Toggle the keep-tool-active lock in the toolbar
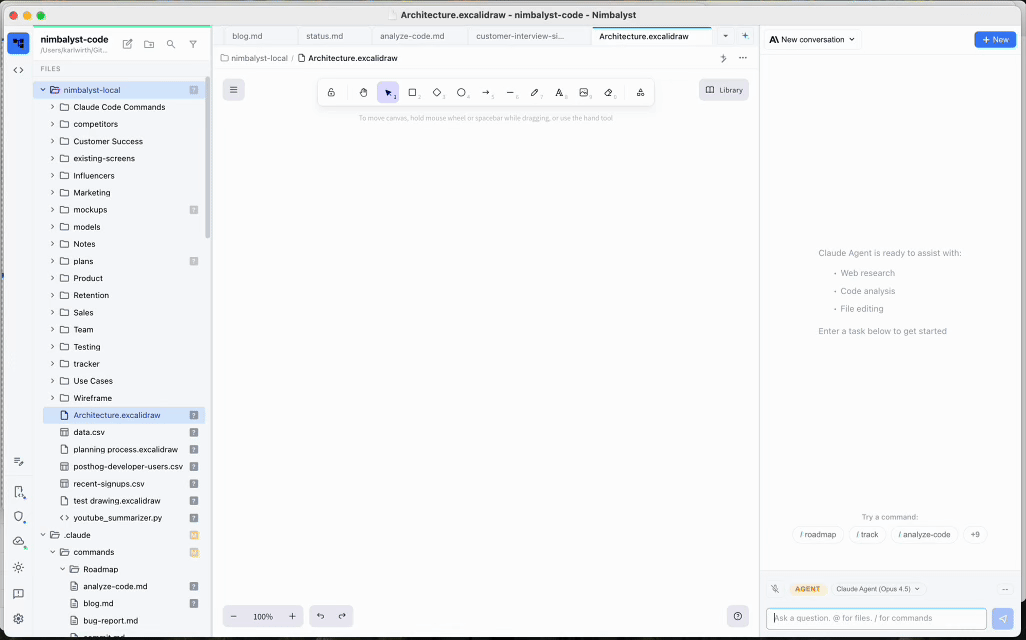The height and width of the screenshot is (640, 1026). click(331, 91)
